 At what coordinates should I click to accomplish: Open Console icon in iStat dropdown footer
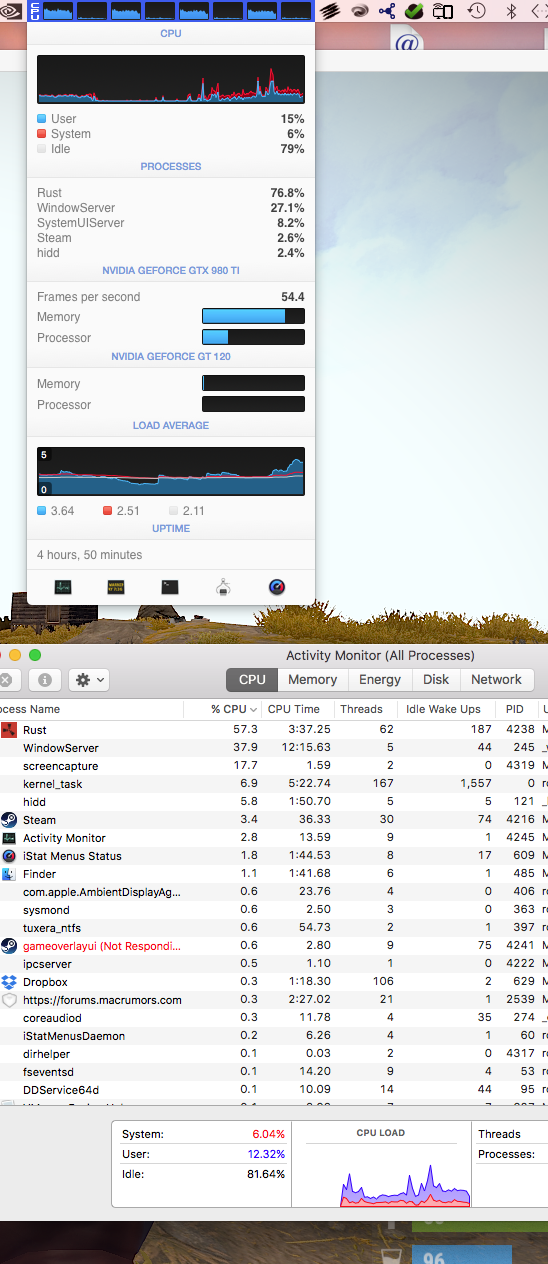[116, 587]
